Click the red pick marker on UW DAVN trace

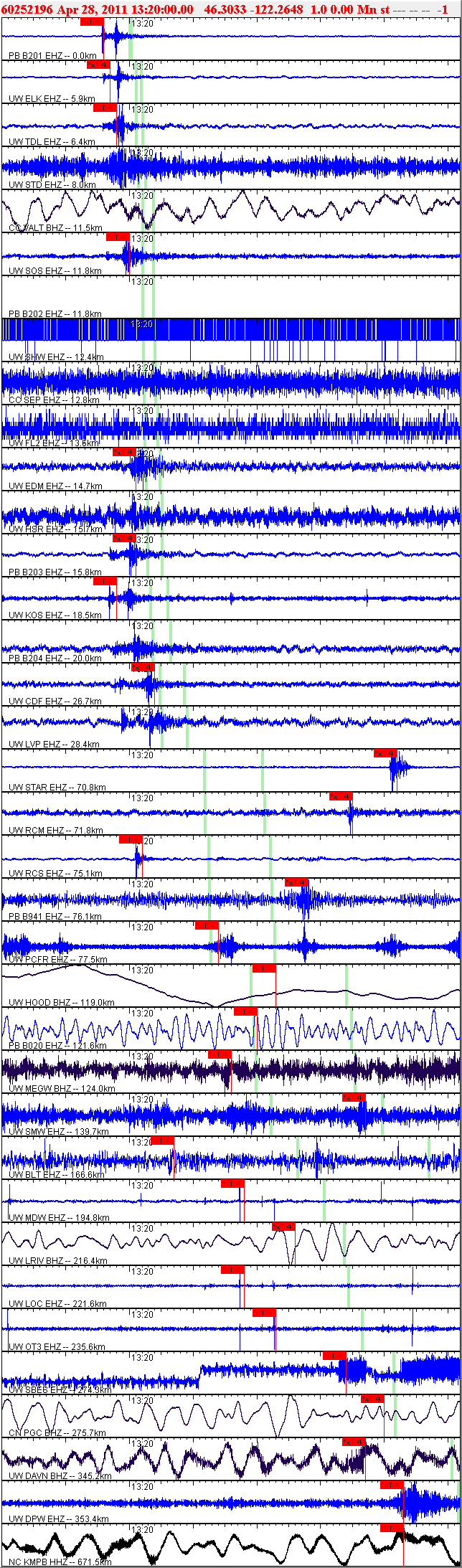click(354, 1442)
